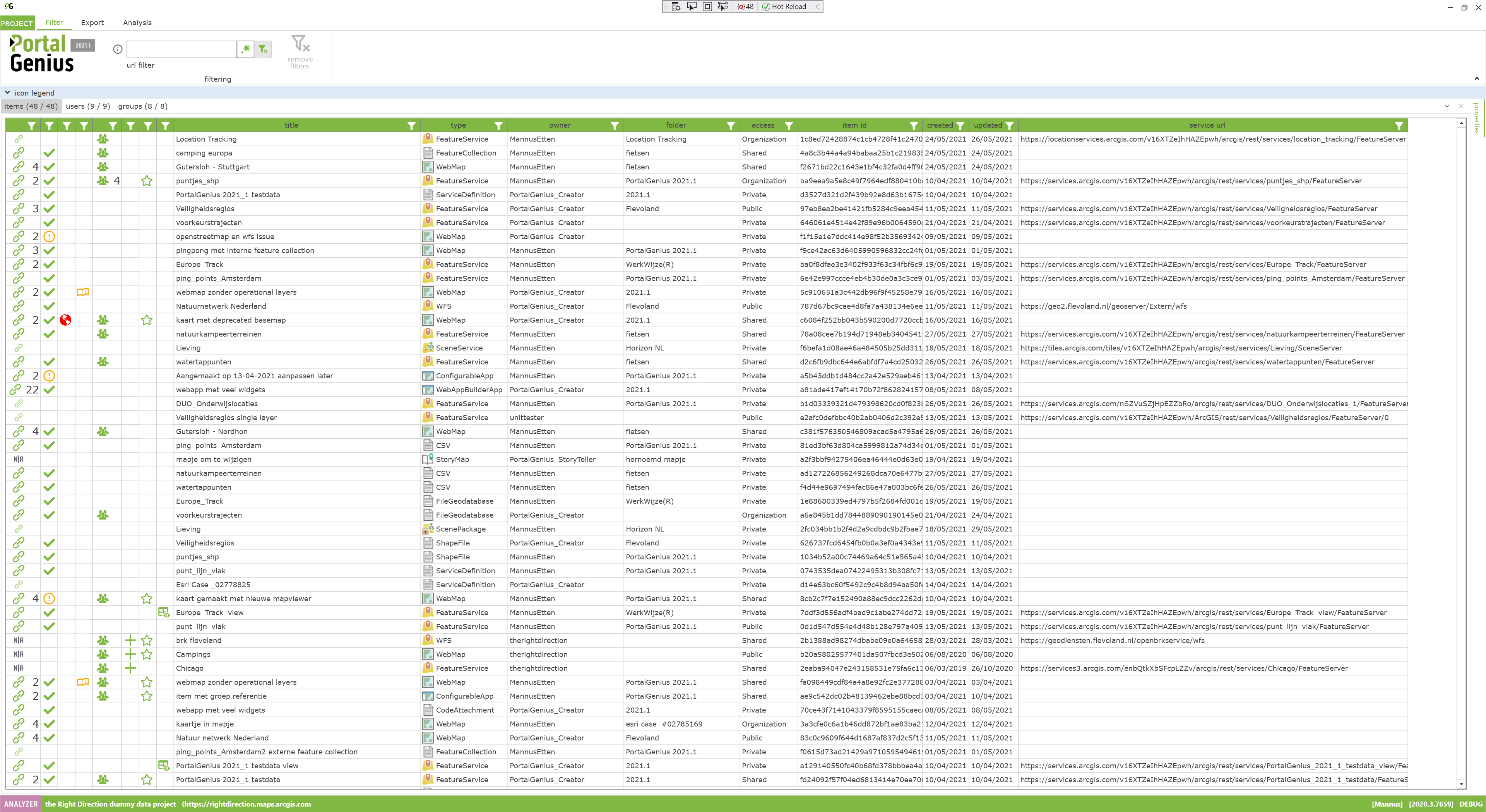Click the Hot Reload indicator
1486x812 pixels.
click(784, 7)
